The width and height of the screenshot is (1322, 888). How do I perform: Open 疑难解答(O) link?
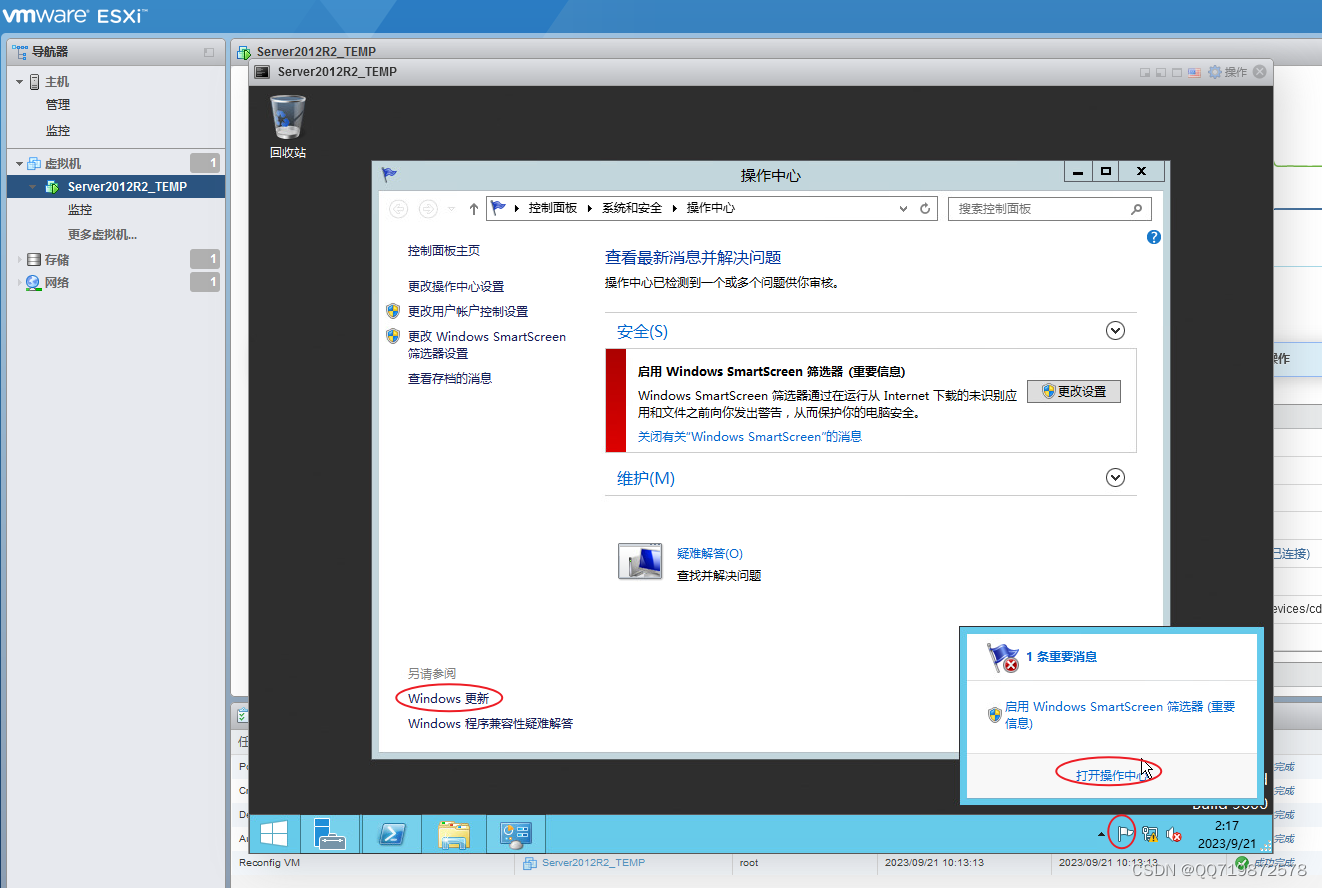coord(710,553)
